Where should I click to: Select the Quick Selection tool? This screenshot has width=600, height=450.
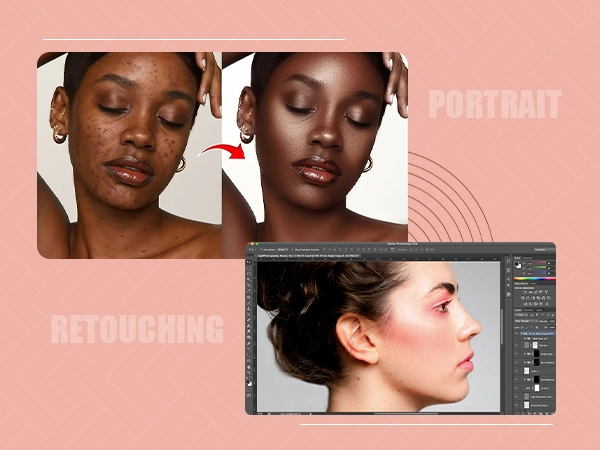(249, 279)
